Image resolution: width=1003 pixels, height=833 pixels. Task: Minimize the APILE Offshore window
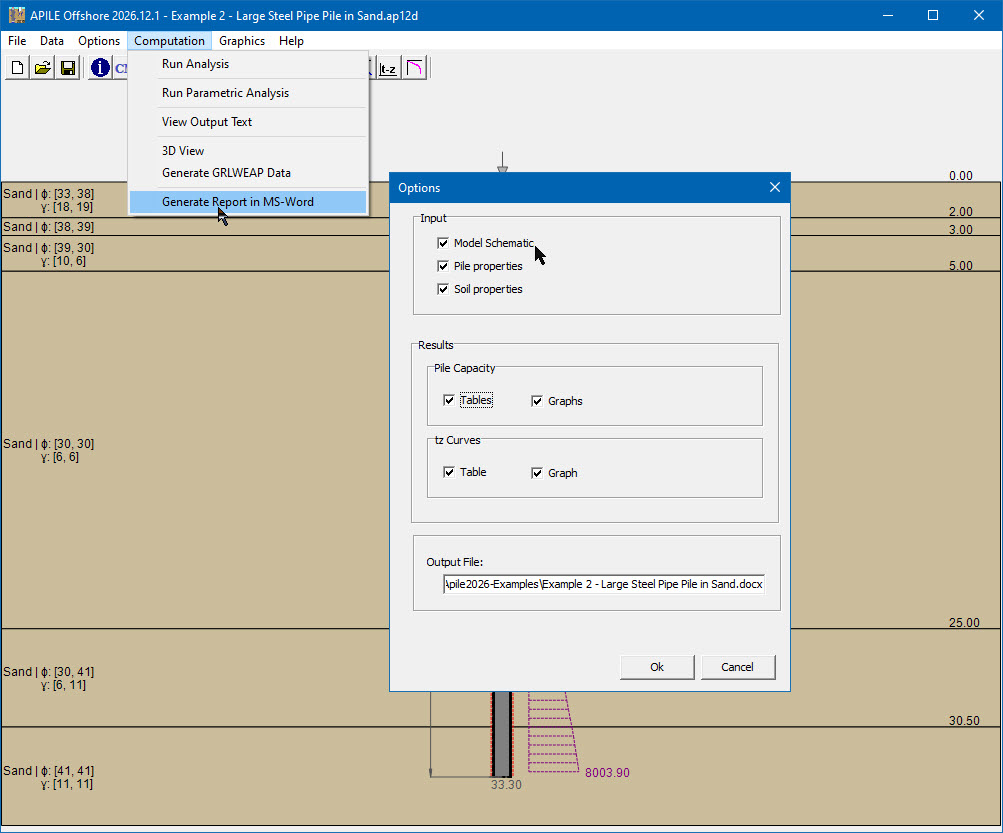[888, 15]
